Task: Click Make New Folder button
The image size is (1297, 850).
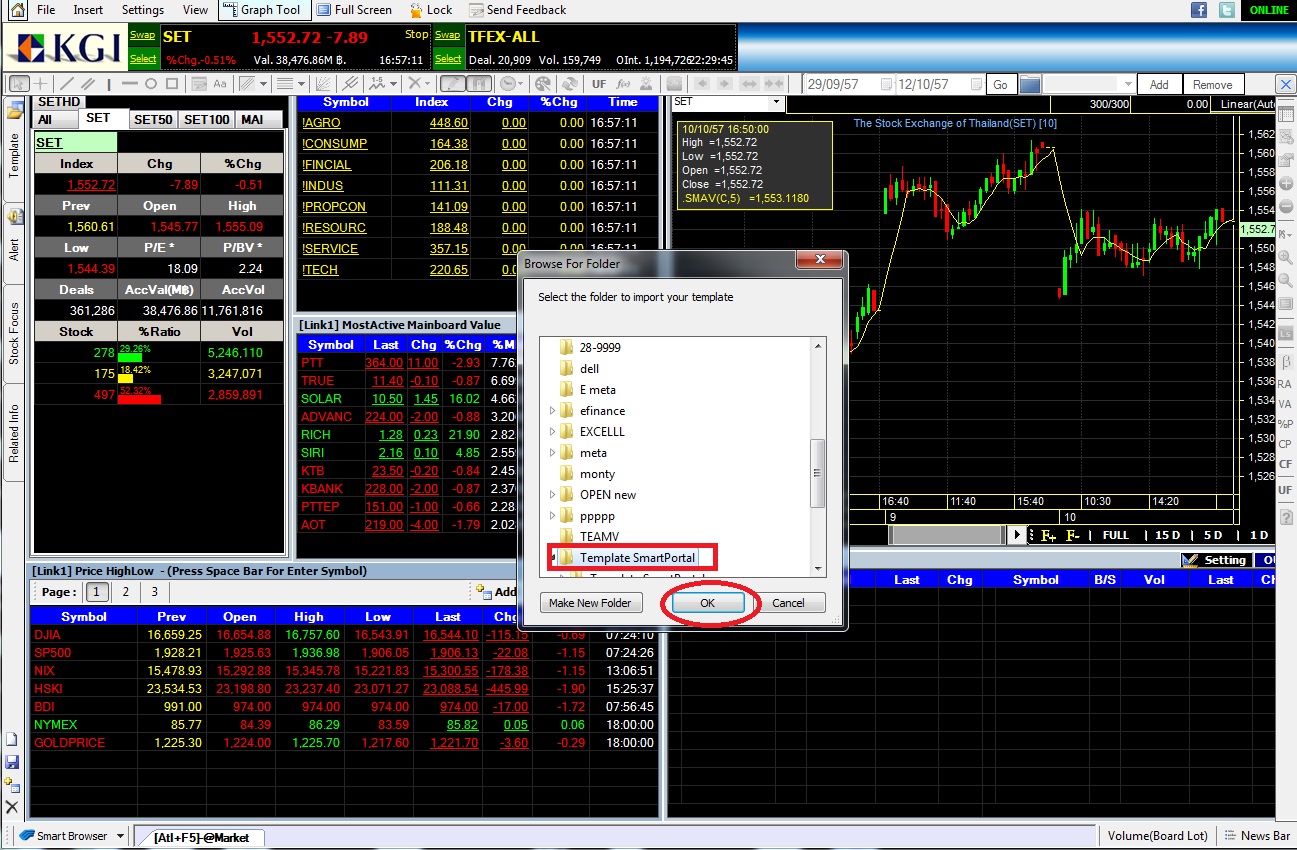Action: [590, 603]
